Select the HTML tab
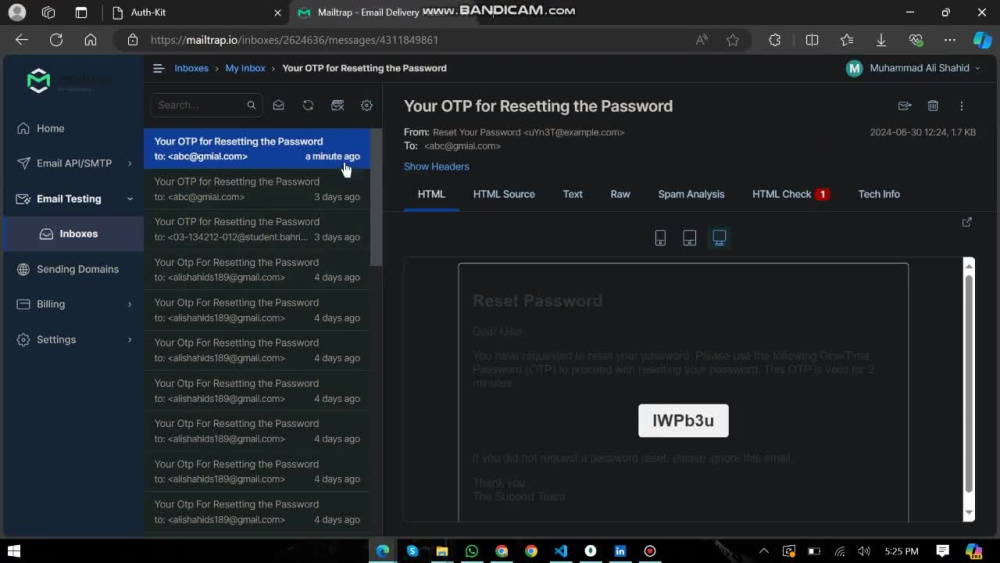Image resolution: width=1000 pixels, height=563 pixels. (x=431, y=194)
